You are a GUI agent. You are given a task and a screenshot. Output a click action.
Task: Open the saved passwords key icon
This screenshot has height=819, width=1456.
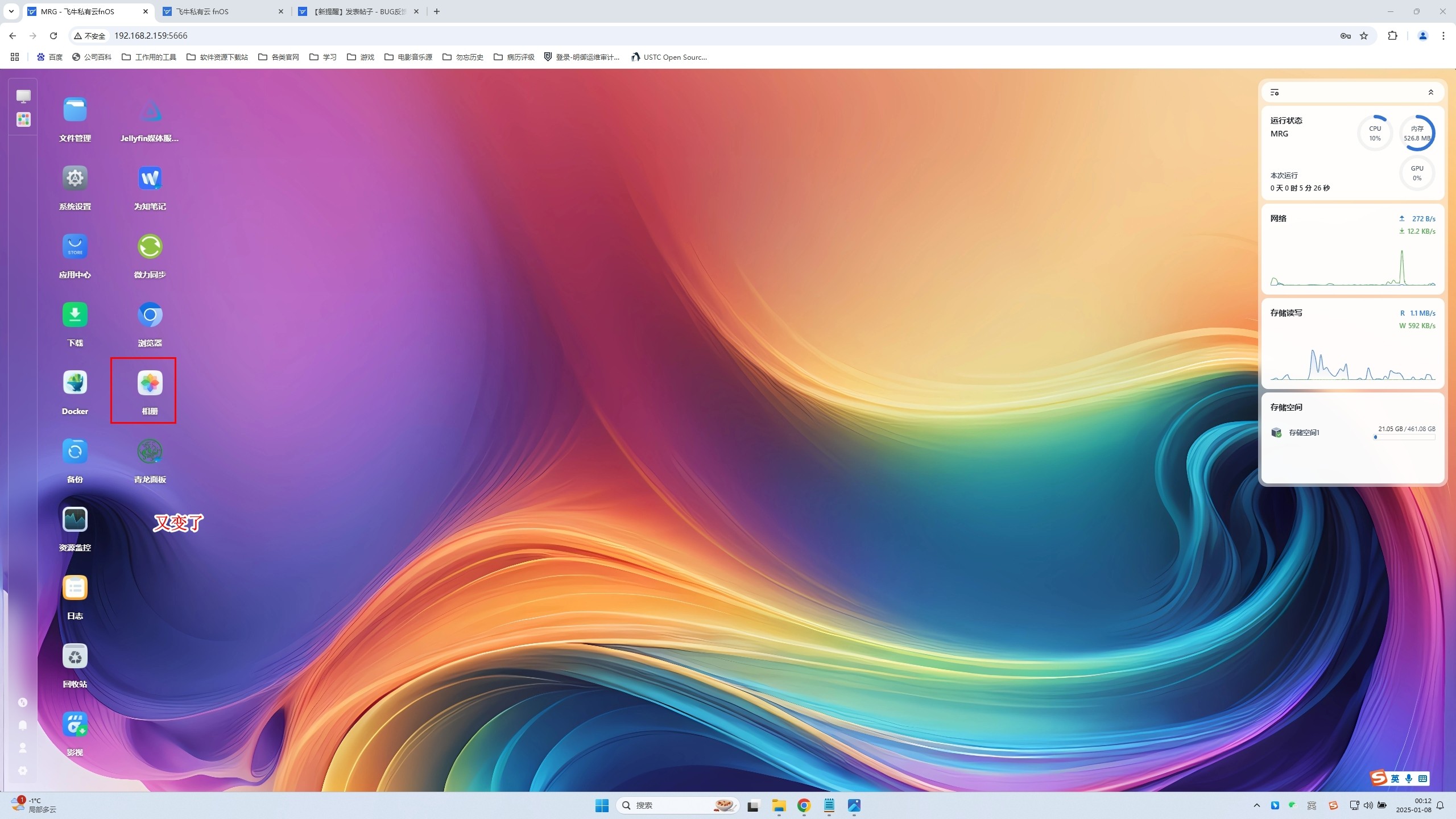pyautogui.click(x=1345, y=36)
